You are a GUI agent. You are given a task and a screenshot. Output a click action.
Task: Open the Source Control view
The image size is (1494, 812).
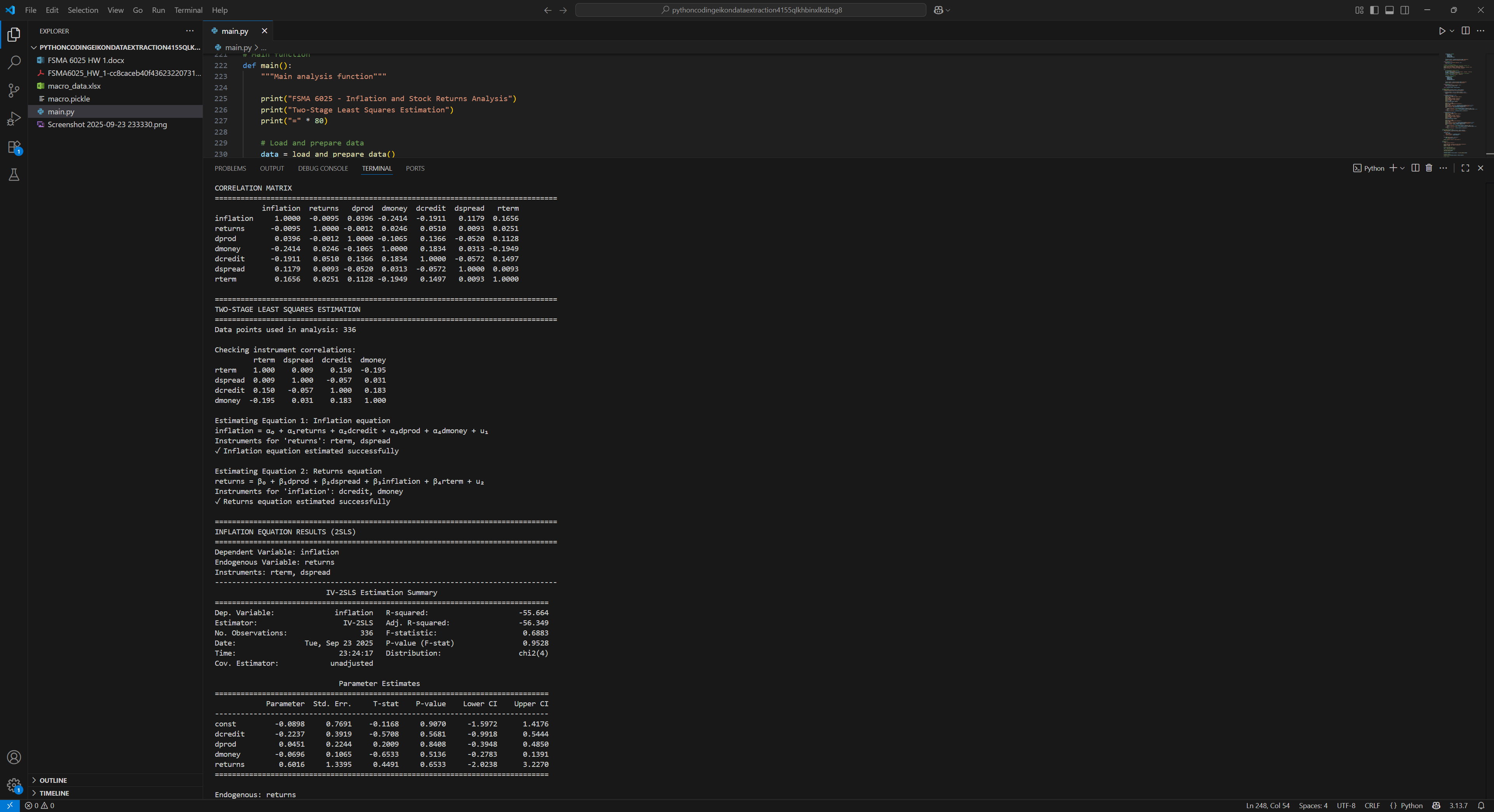(x=14, y=90)
